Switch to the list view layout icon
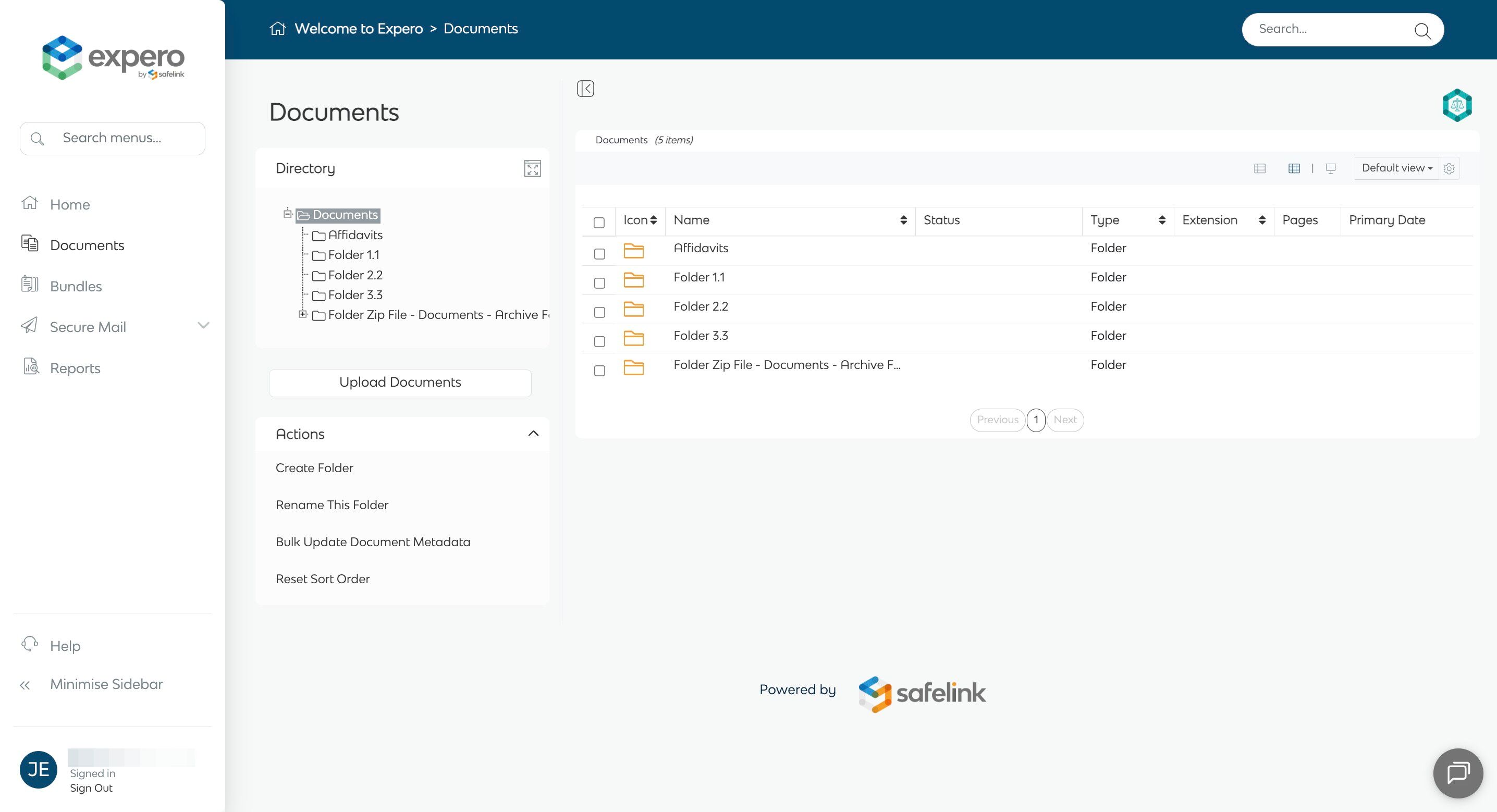The width and height of the screenshot is (1497, 812). (1260, 168)
